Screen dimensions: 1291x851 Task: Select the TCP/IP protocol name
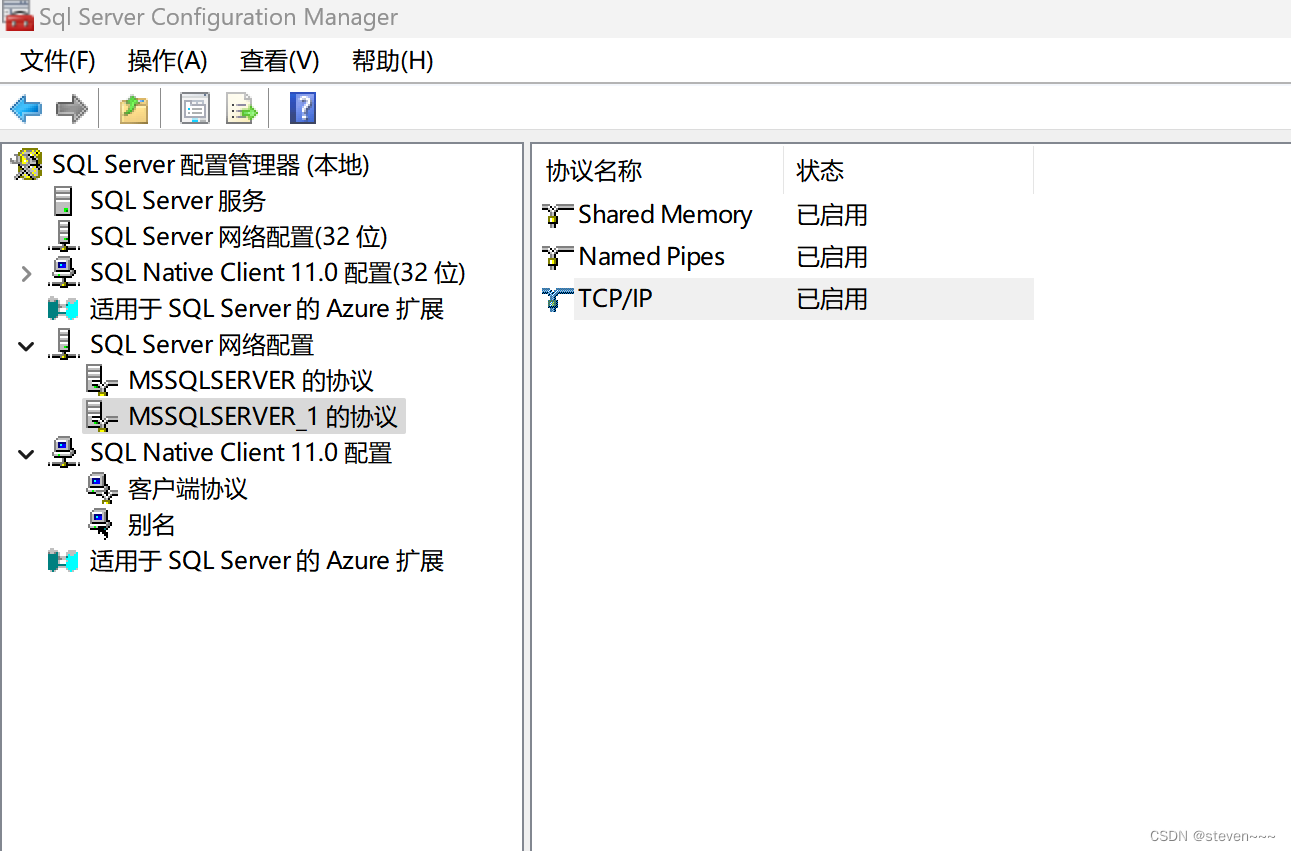pyautogui.click(x=615, y=299)
